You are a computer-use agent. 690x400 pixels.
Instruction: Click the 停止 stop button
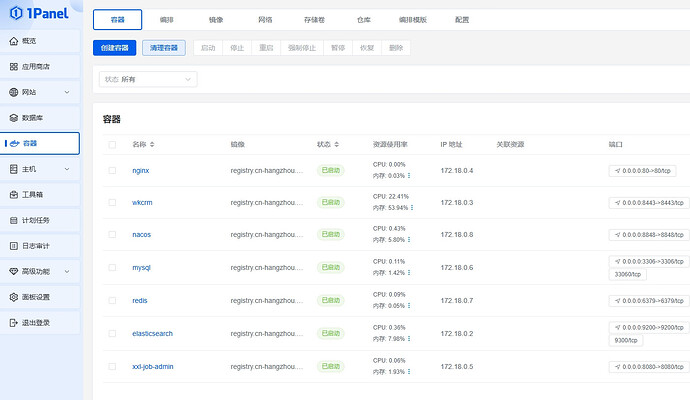tap(237, 48)
